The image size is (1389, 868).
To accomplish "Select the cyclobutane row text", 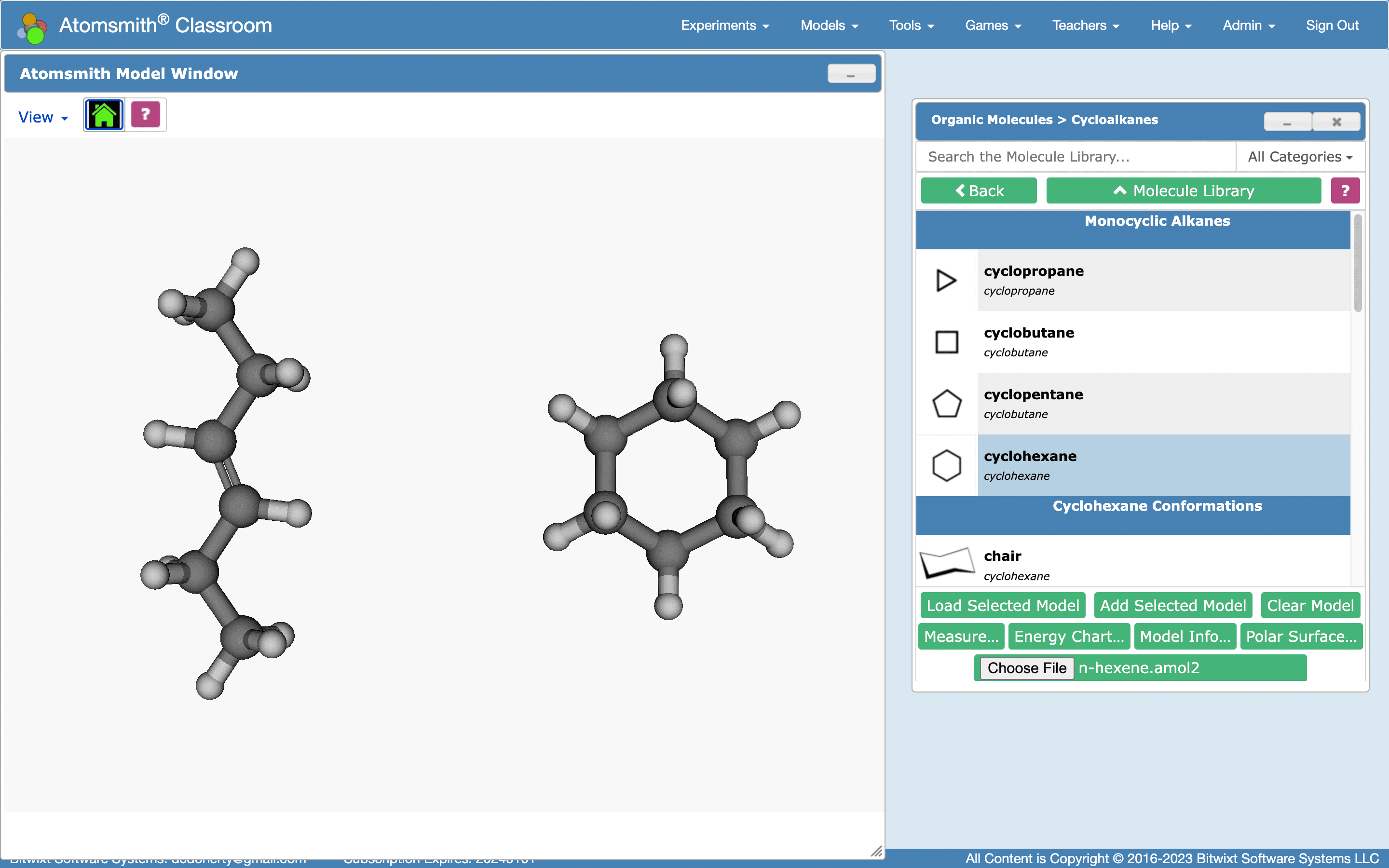I will 1164,342.
